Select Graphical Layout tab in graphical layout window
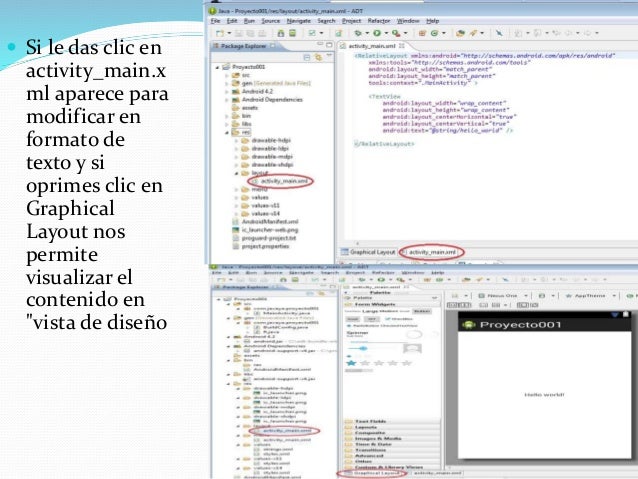The height and width of the screenshot is (479, 638). (x=372, y=473)
